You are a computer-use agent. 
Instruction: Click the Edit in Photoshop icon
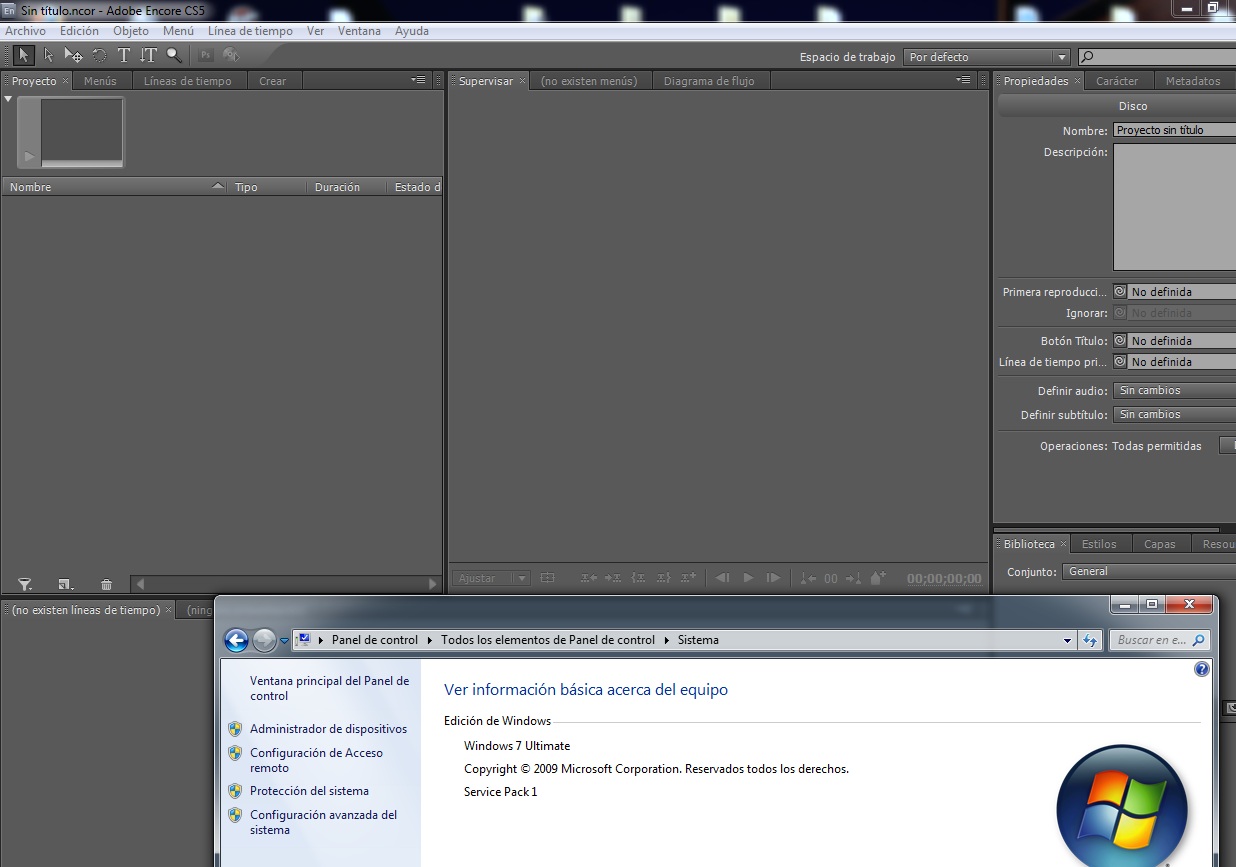tap(206, 55)
